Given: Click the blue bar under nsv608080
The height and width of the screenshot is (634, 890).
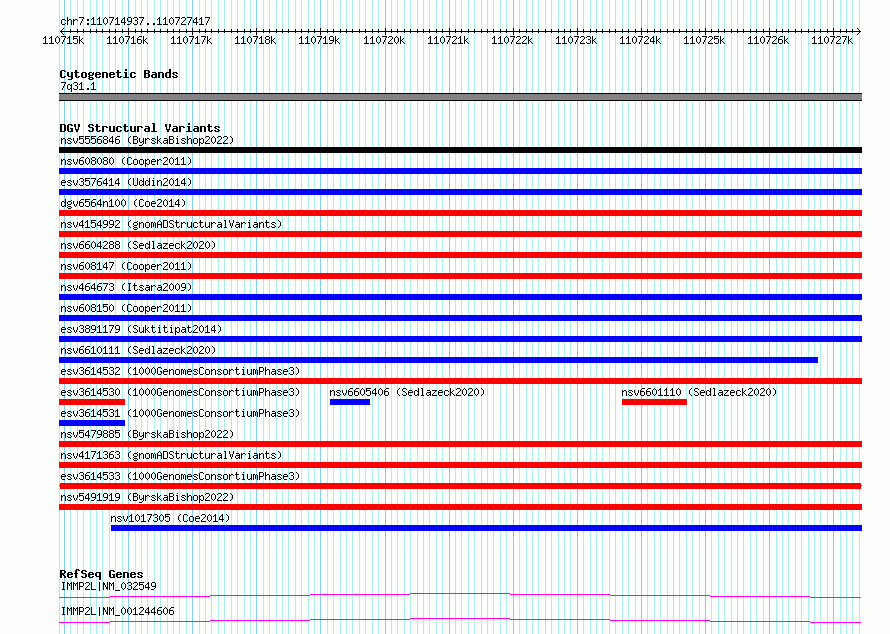Looking at the screenshot, I should coord(460,171).
